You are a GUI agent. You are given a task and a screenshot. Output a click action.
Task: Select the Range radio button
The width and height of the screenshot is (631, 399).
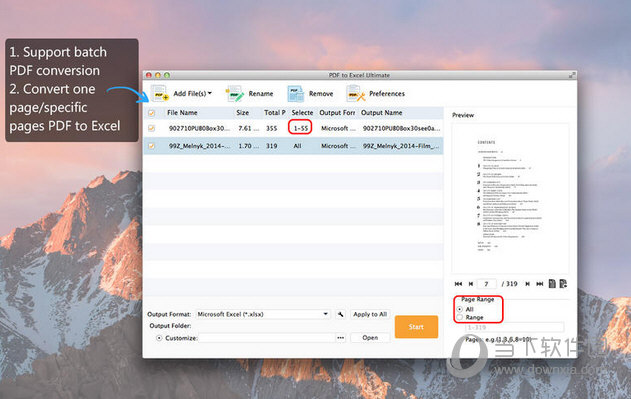coord(460,318)
